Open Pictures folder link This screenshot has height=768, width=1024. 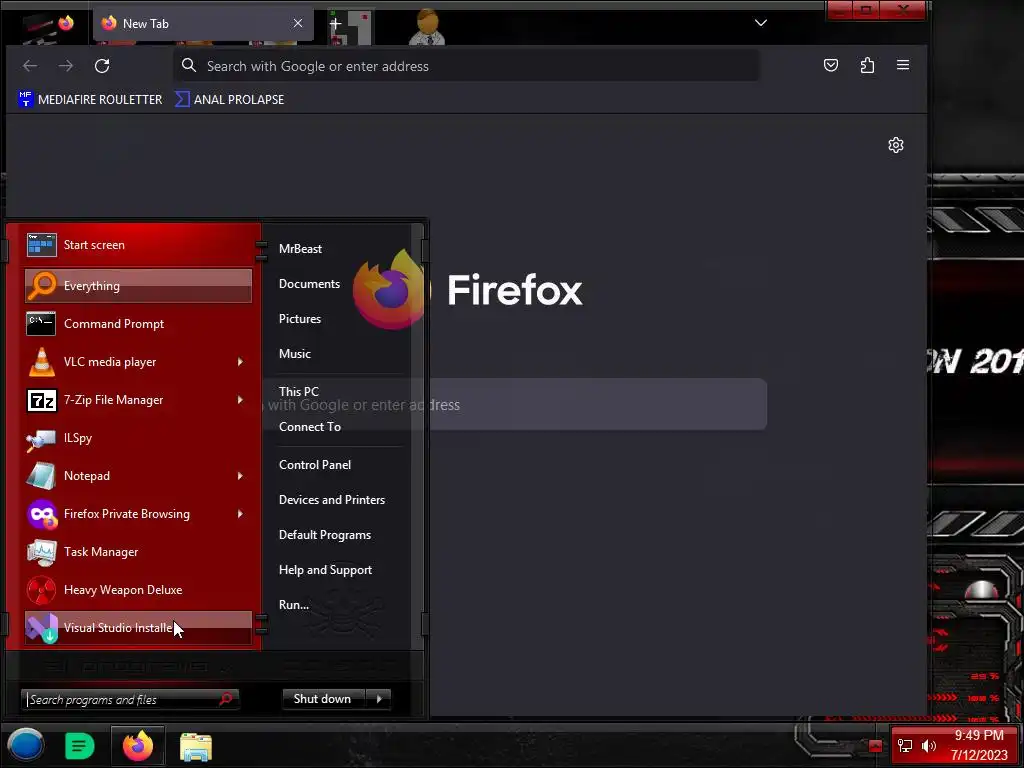coord(300,319)
